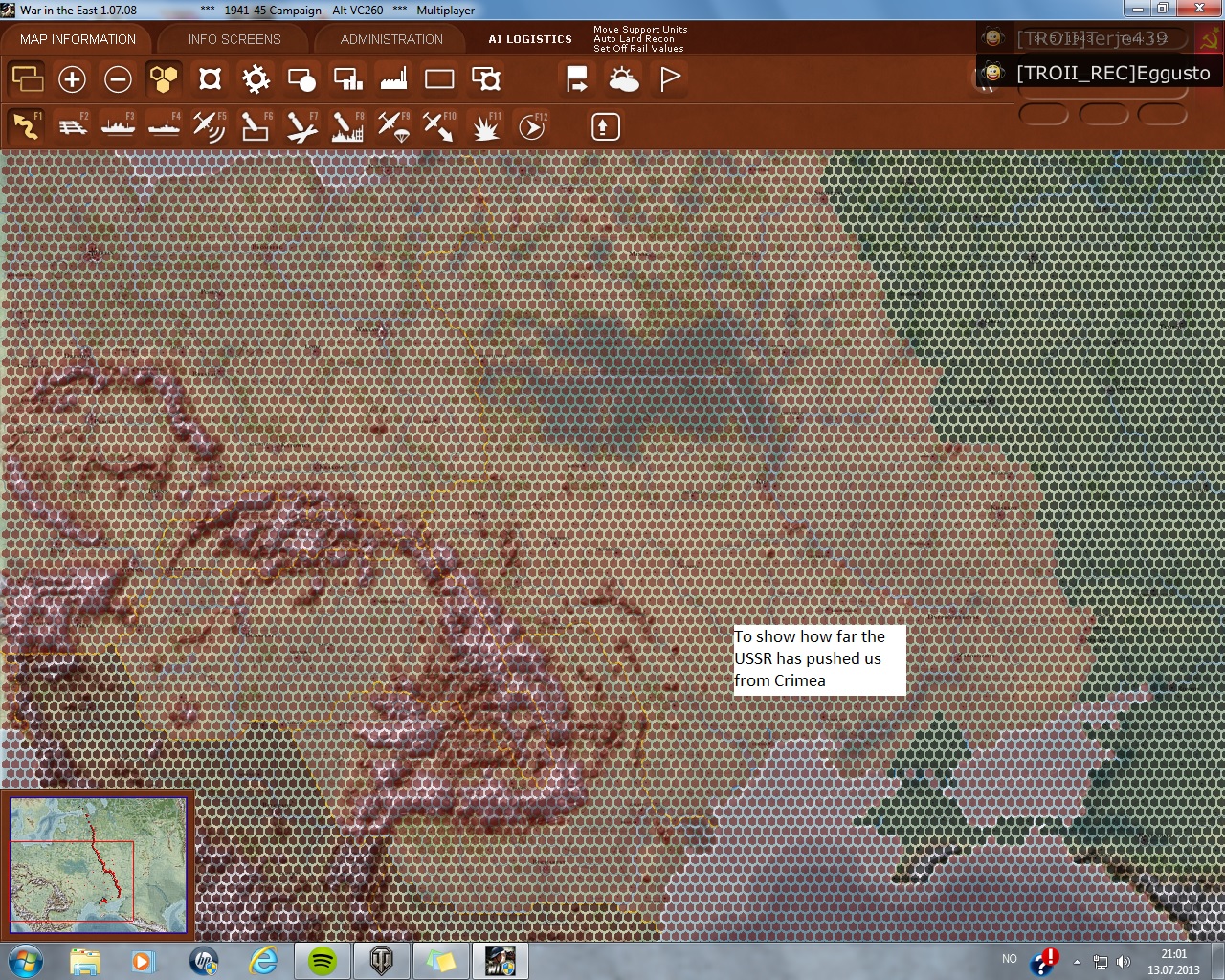The image size is (1225, 980).
Task: Open World of Tanks from taskbar
Action: pyautogui.click(x=382, y=961)
